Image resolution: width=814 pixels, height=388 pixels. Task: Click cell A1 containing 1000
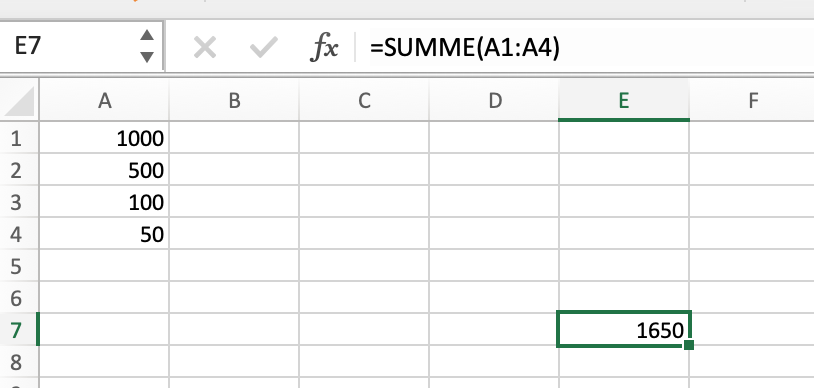pos(104,138)
